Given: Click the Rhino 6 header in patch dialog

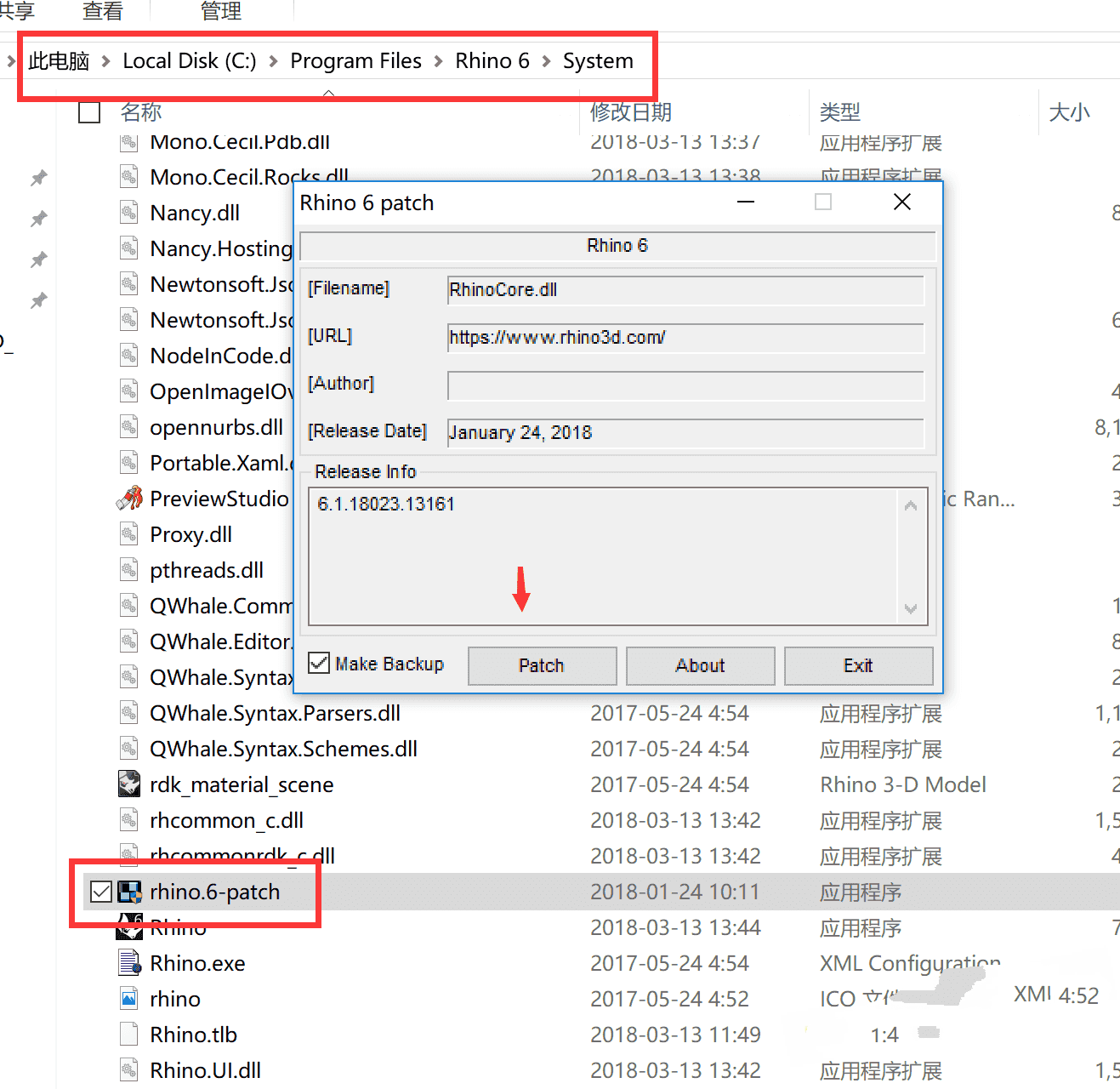Looking at the screenshot, I should [617, 245].
